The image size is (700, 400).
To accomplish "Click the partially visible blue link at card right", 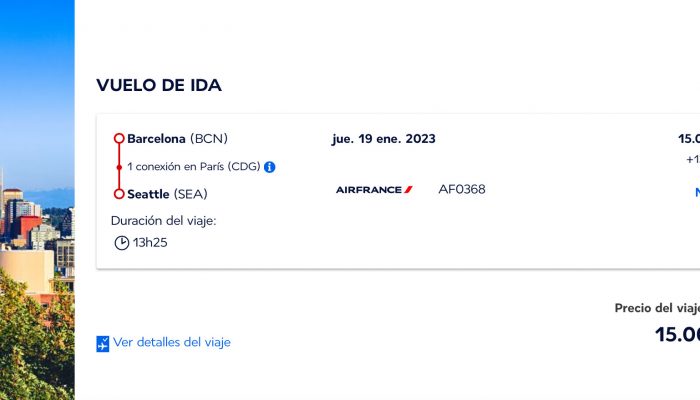I will [x=697, y=192].
